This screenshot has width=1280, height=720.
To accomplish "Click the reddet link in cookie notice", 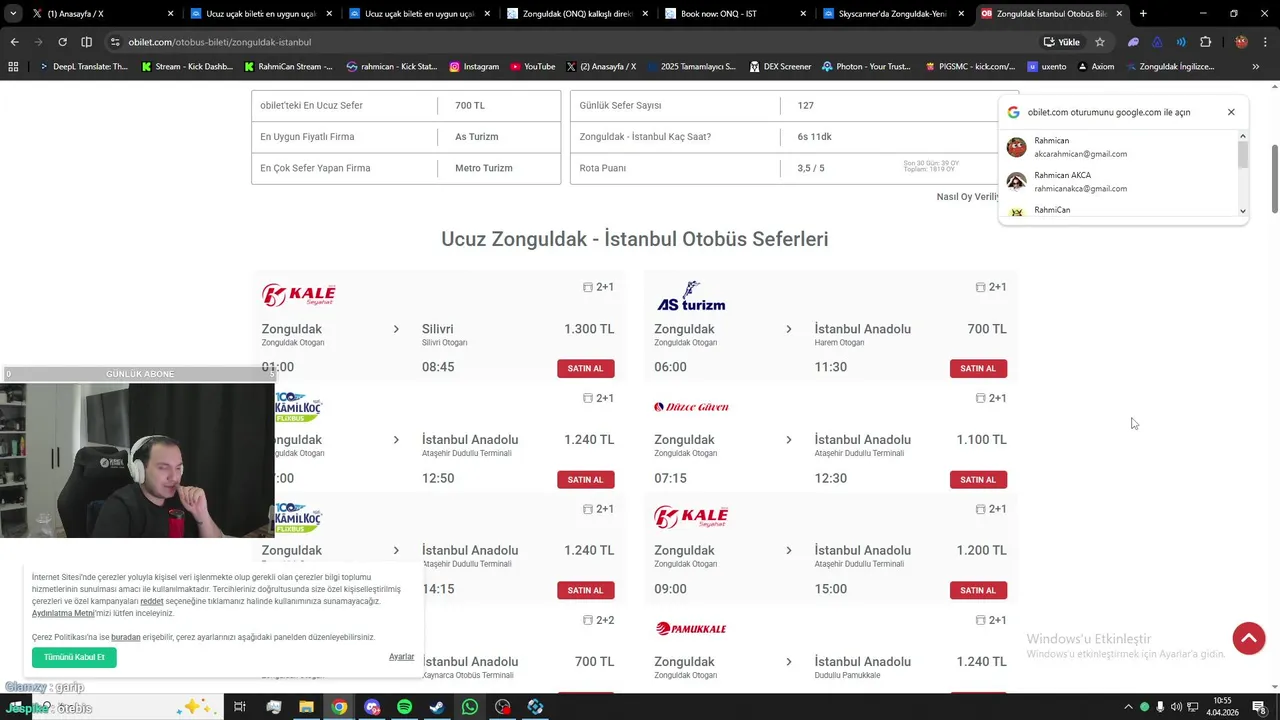I will pos(152,601).
